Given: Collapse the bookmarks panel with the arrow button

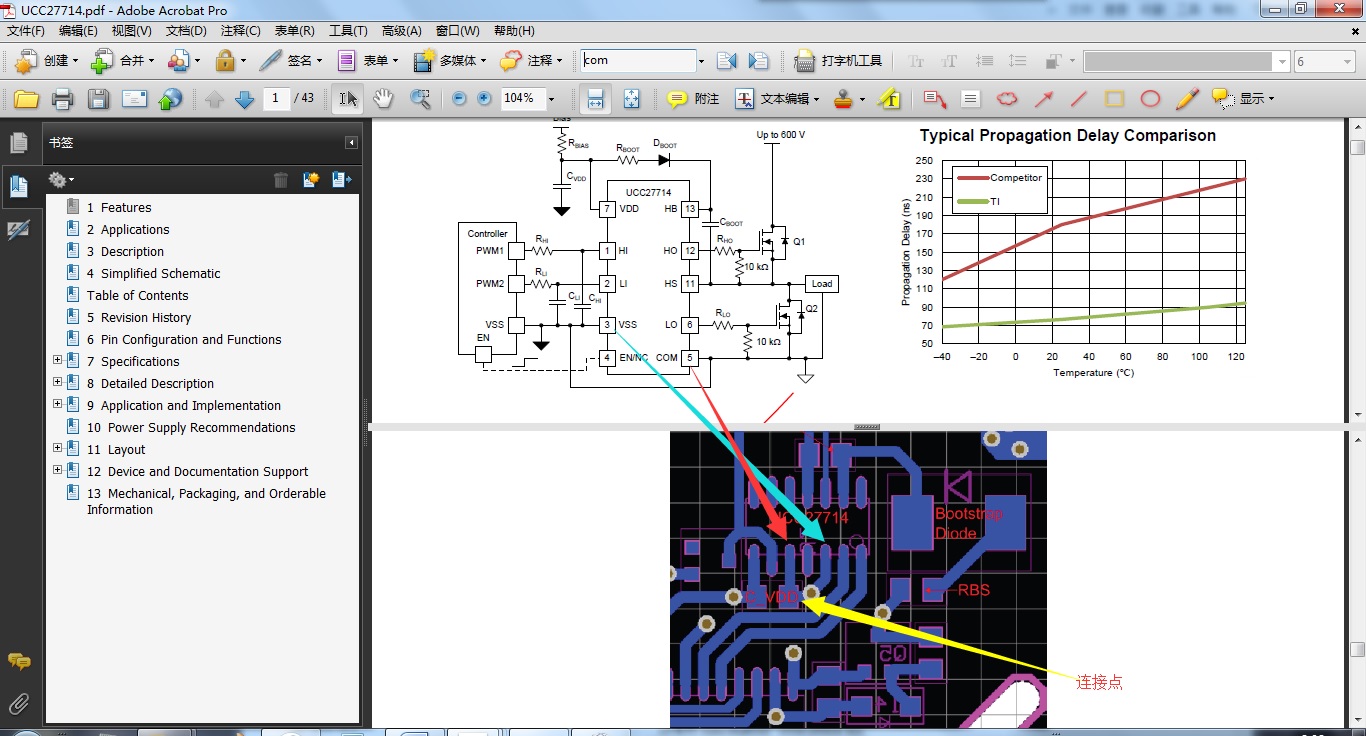Looking at the screenshot, I should [x=351, y=143].
